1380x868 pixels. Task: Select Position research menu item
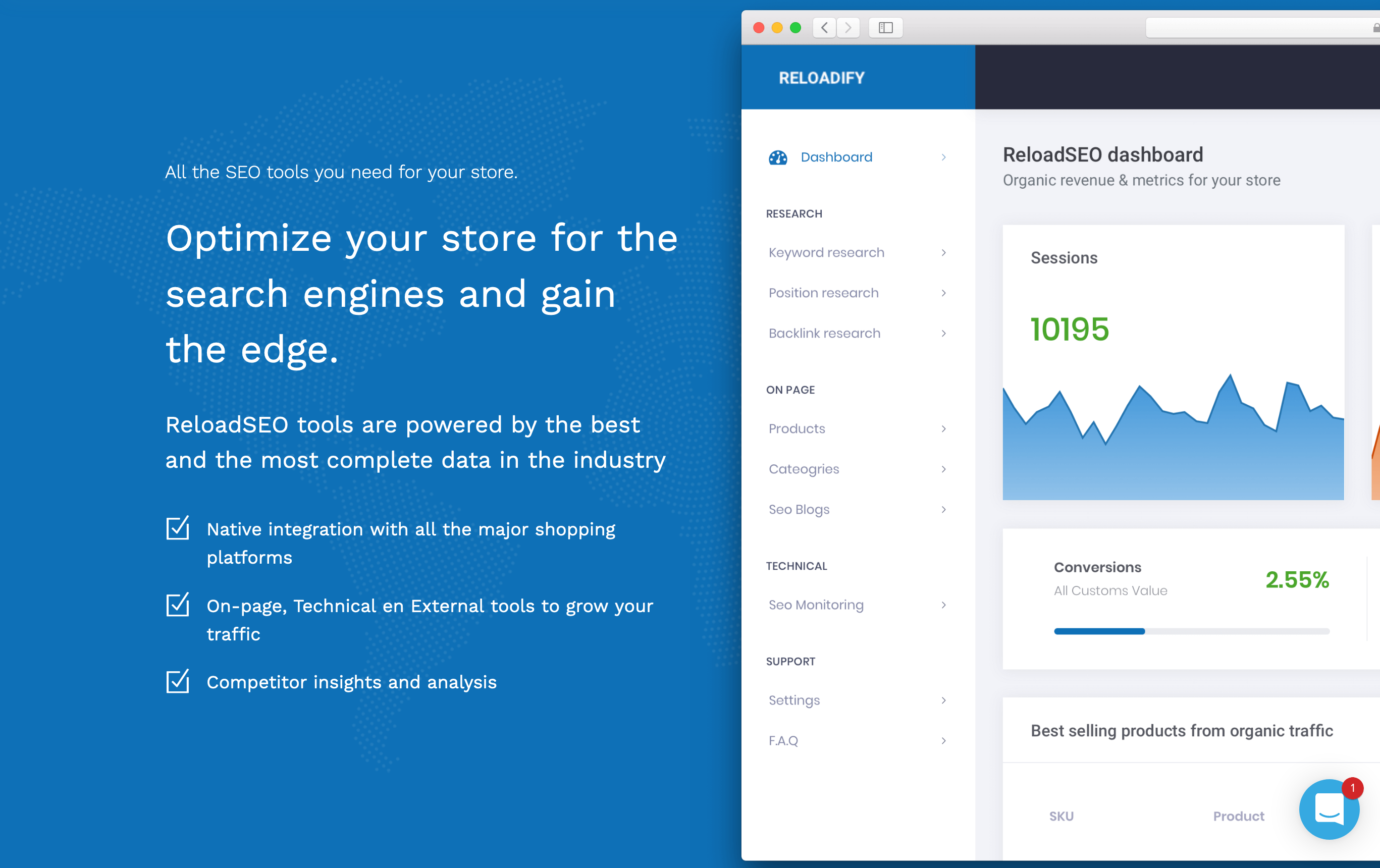click(x=824, y=293)
